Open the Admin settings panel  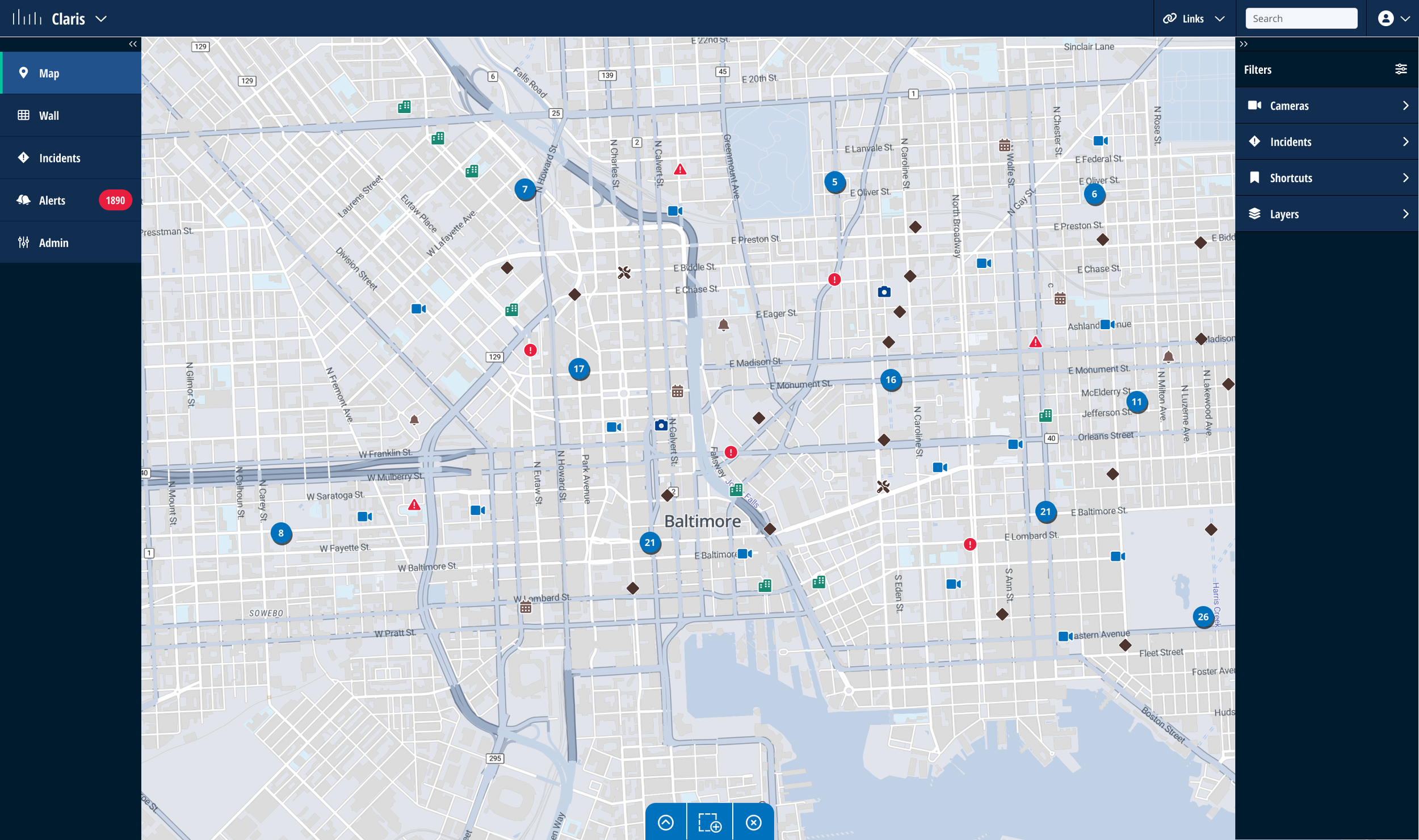(70, 242)
